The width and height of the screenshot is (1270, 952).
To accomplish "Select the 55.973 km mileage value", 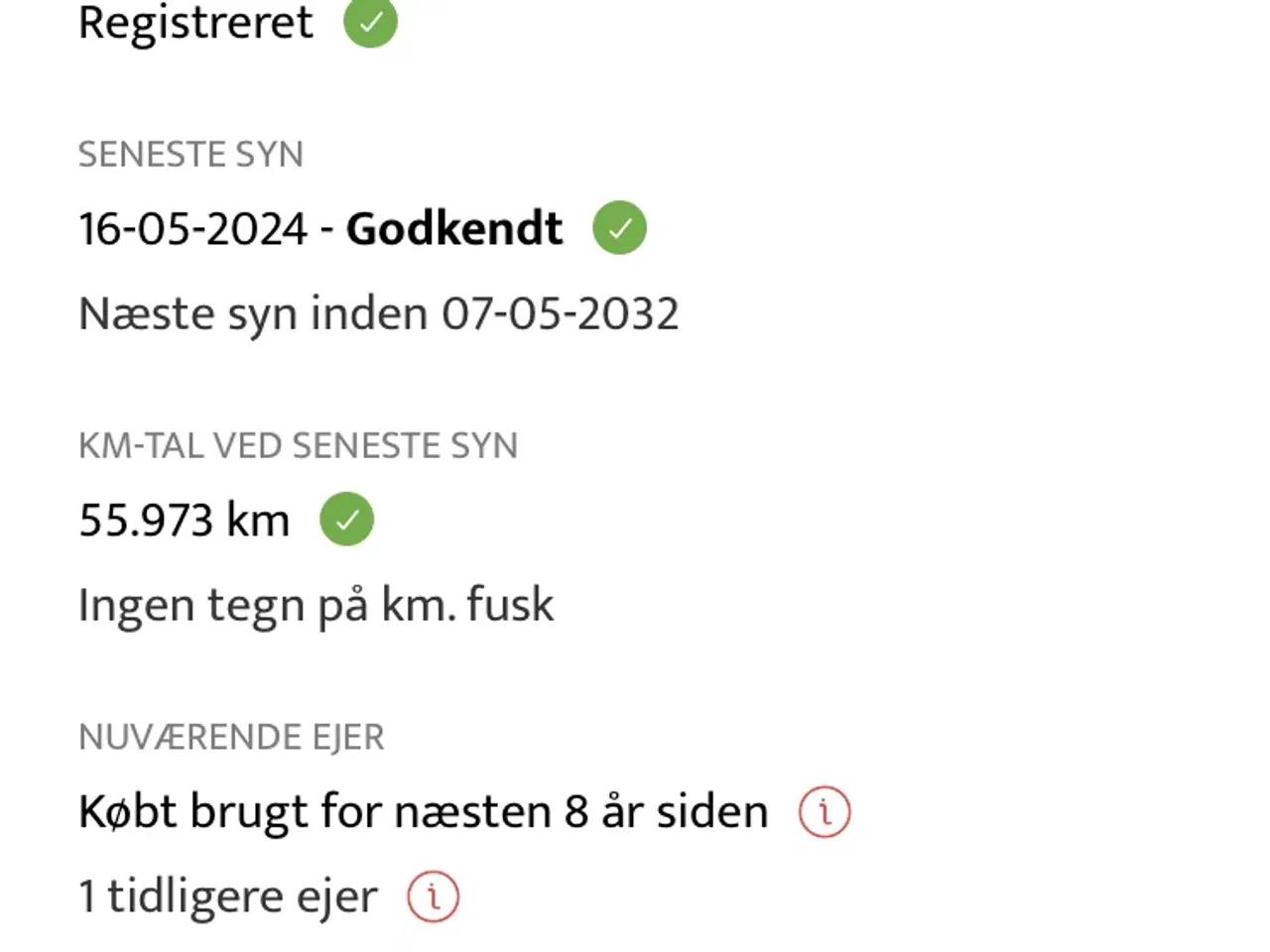I will (185, 521).
